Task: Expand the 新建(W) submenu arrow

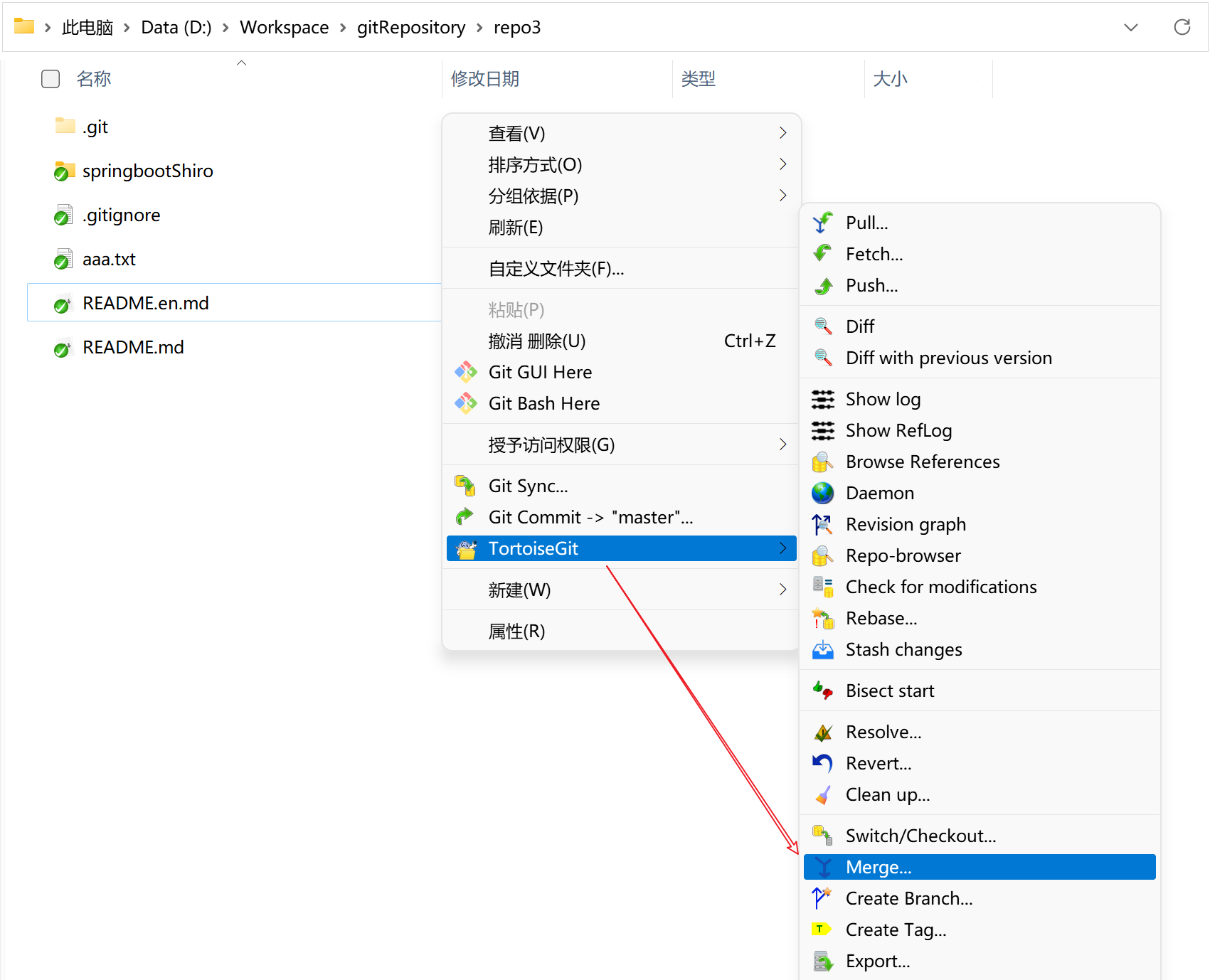Action: (782, 590)
